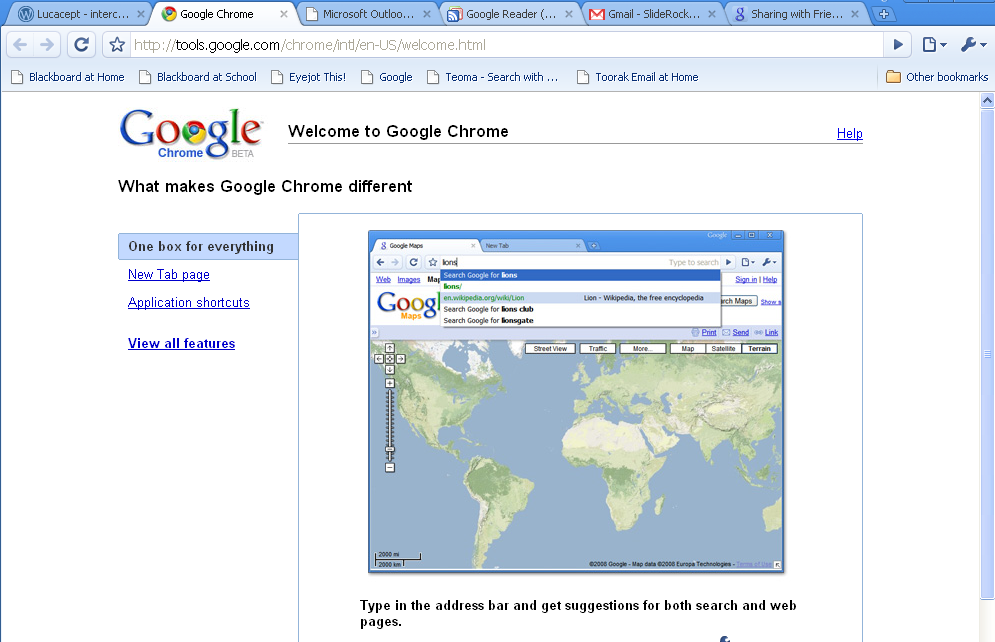Viewport: 995px width, 642px height.
Task: Open the New Tab page link
Action: 169,275
